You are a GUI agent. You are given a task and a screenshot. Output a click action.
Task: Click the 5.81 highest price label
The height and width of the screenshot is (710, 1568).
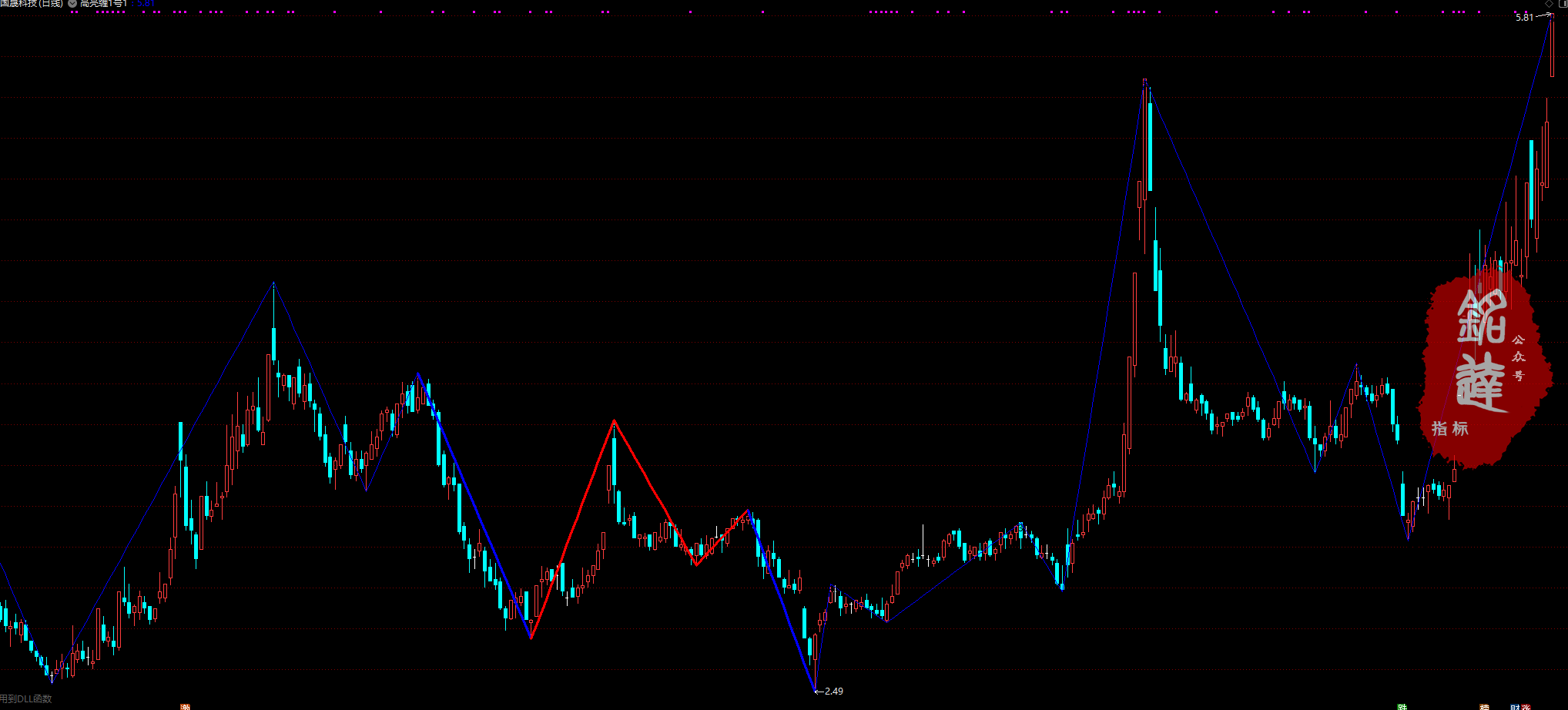[1524, 17]
